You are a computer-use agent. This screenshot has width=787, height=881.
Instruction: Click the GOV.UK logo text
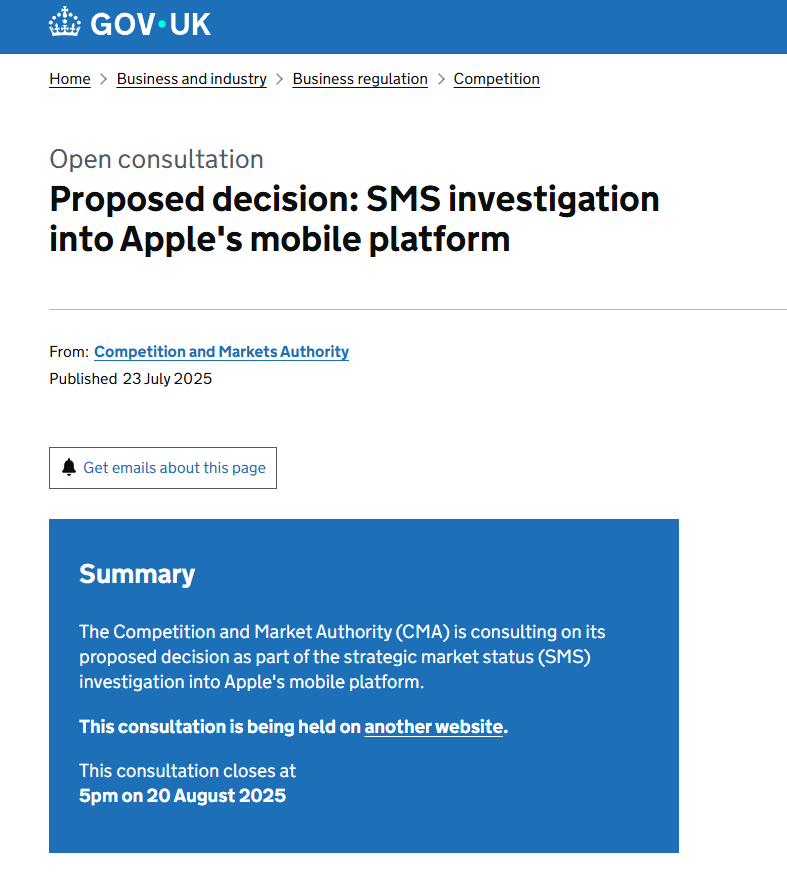(150, 25)
